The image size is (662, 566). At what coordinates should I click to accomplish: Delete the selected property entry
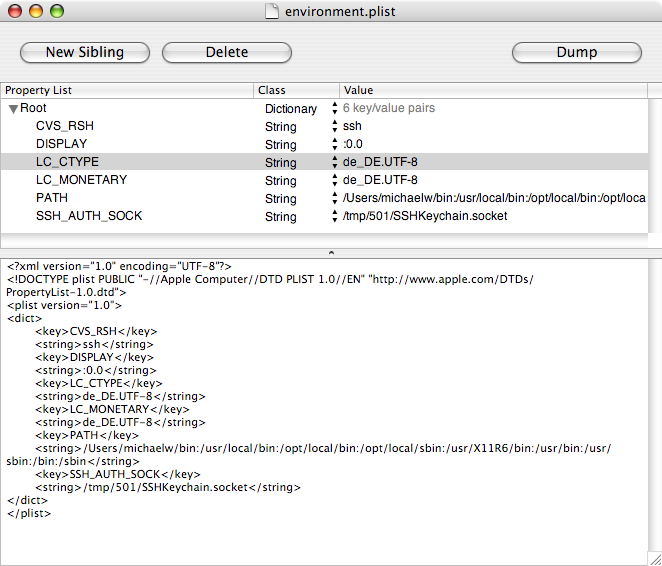click(x=227, y=52)
